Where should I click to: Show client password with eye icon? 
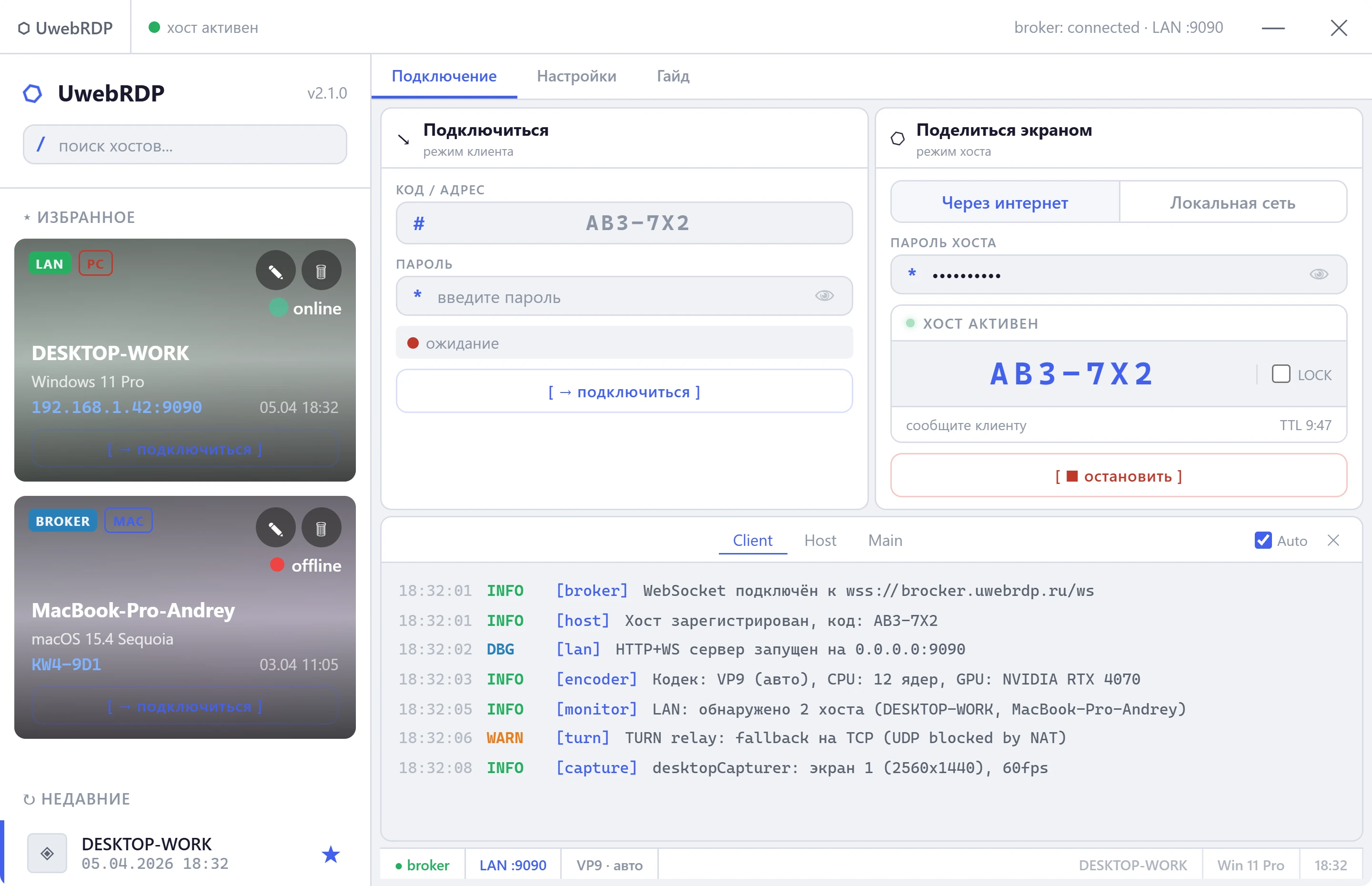tap(824, 296)
